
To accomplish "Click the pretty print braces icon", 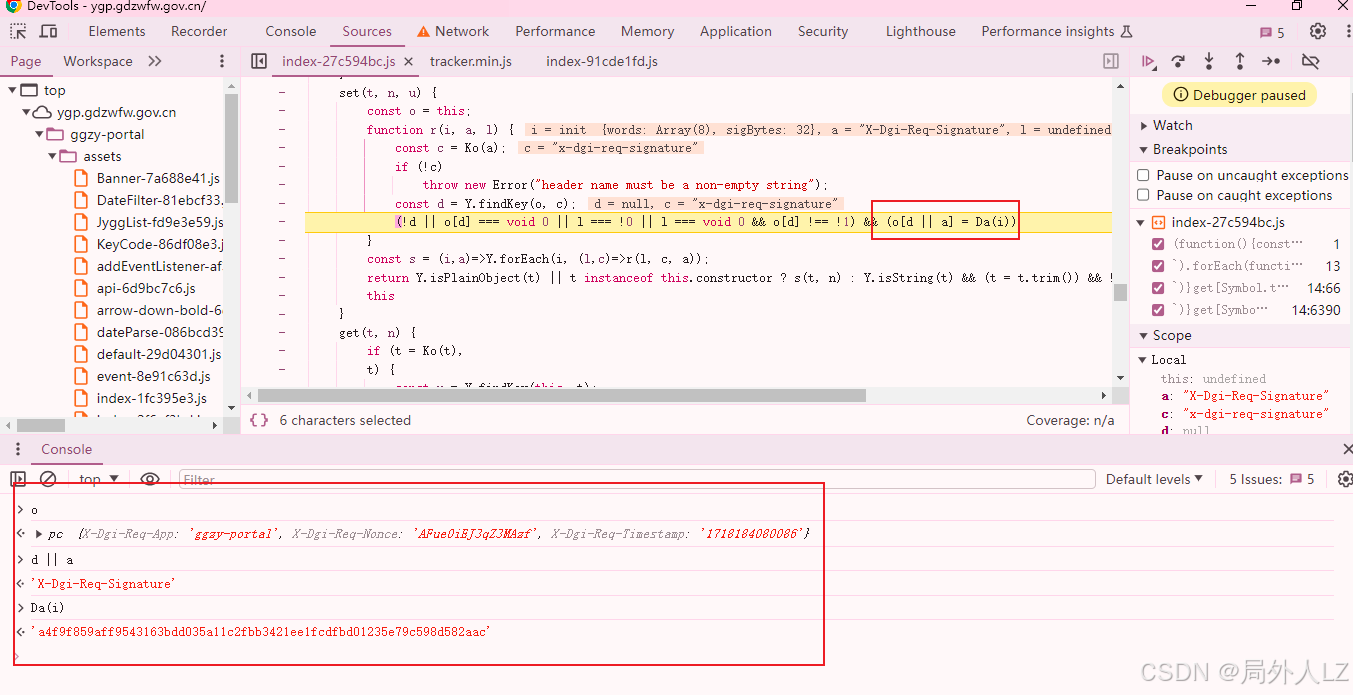I will [x=258, y=420].
